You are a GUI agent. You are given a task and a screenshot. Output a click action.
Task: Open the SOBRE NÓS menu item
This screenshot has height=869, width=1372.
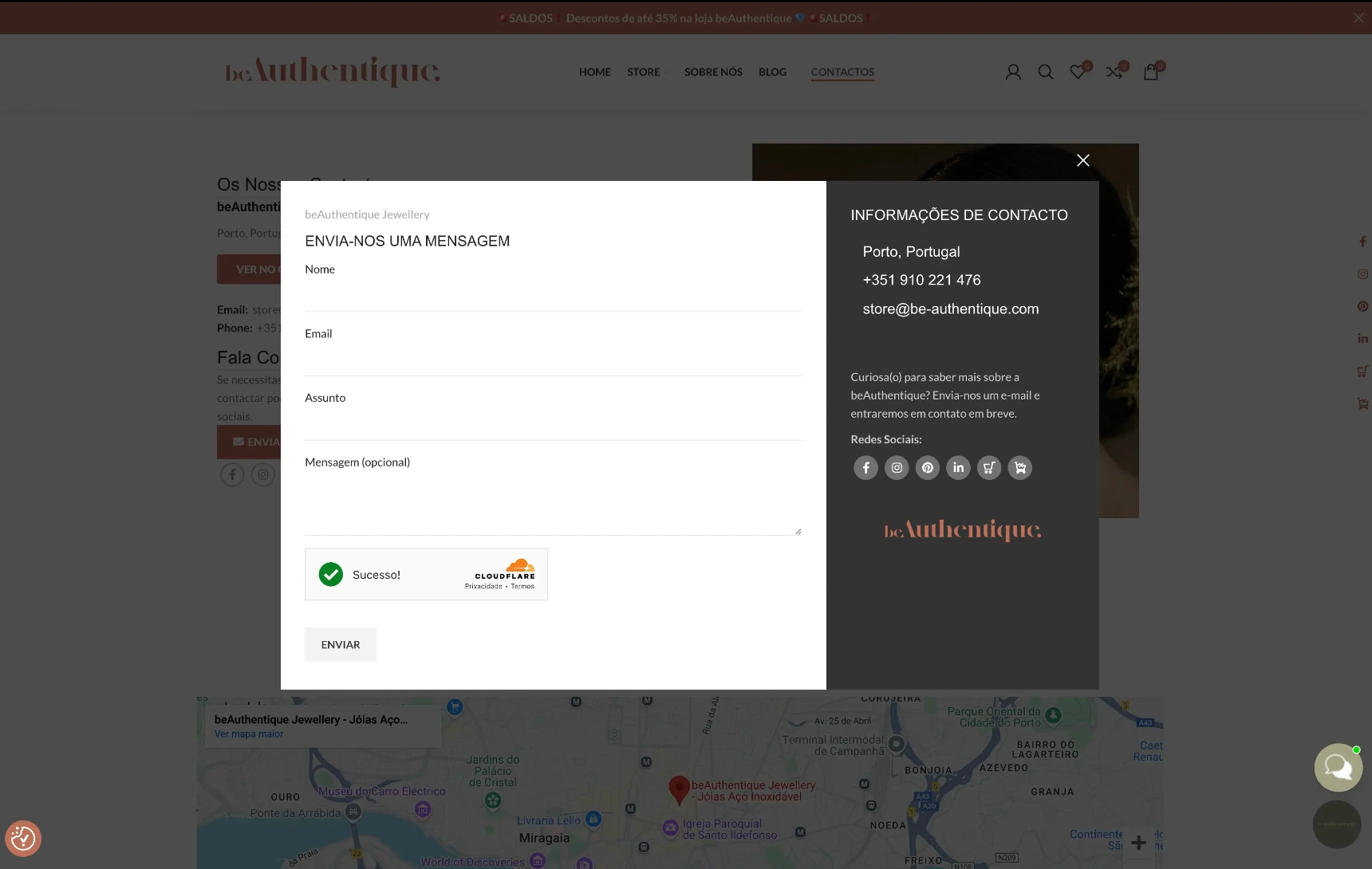713,73
